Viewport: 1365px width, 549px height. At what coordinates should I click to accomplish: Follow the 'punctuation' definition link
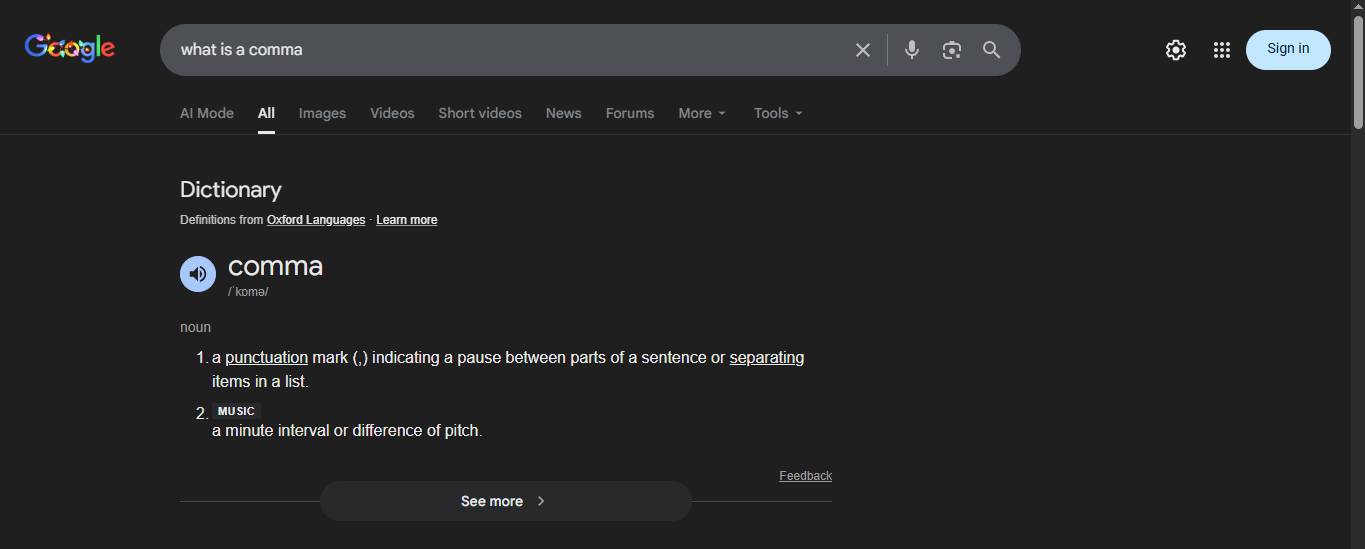(266, 358)
